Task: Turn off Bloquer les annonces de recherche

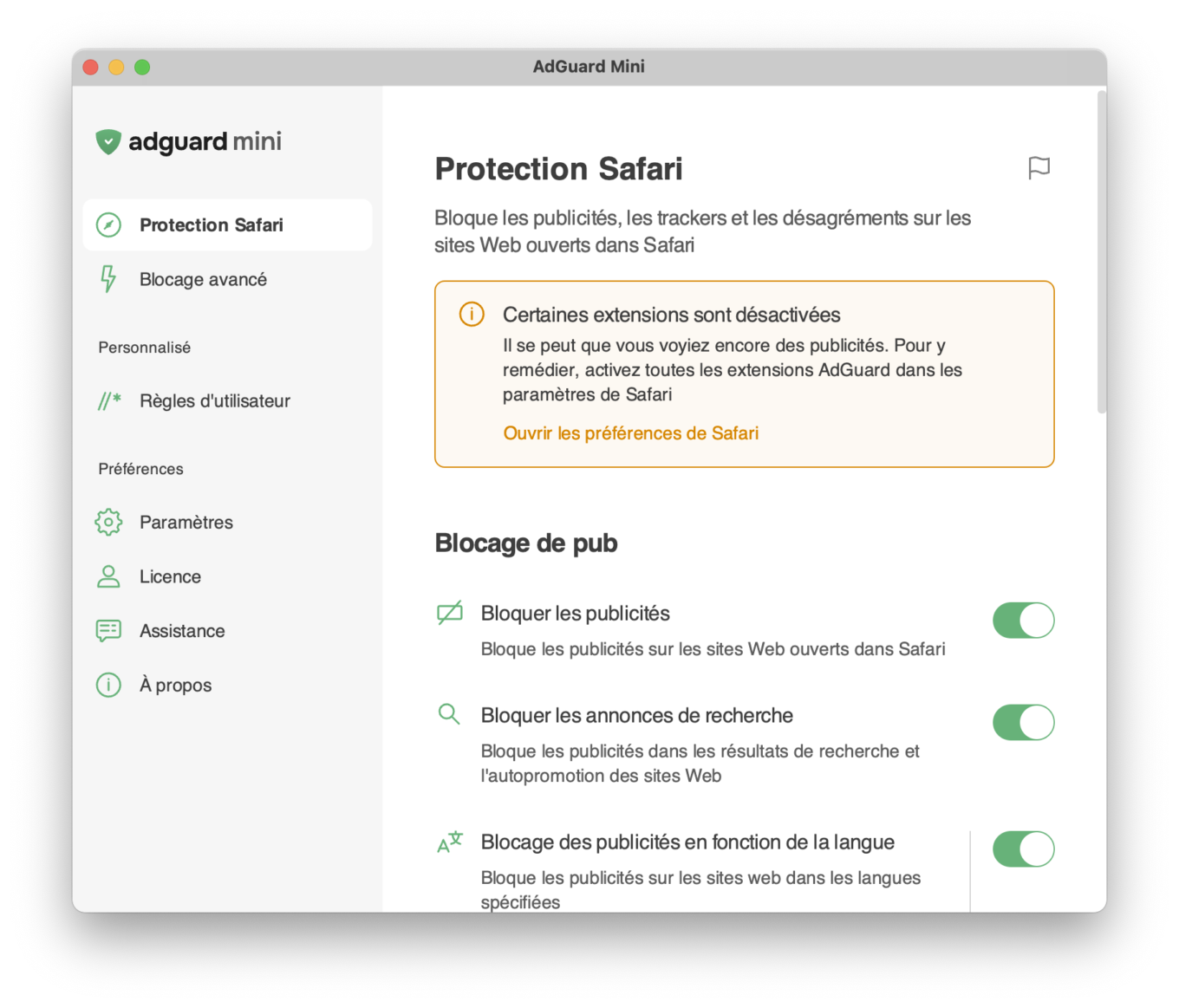Action: click(1023, 722)
